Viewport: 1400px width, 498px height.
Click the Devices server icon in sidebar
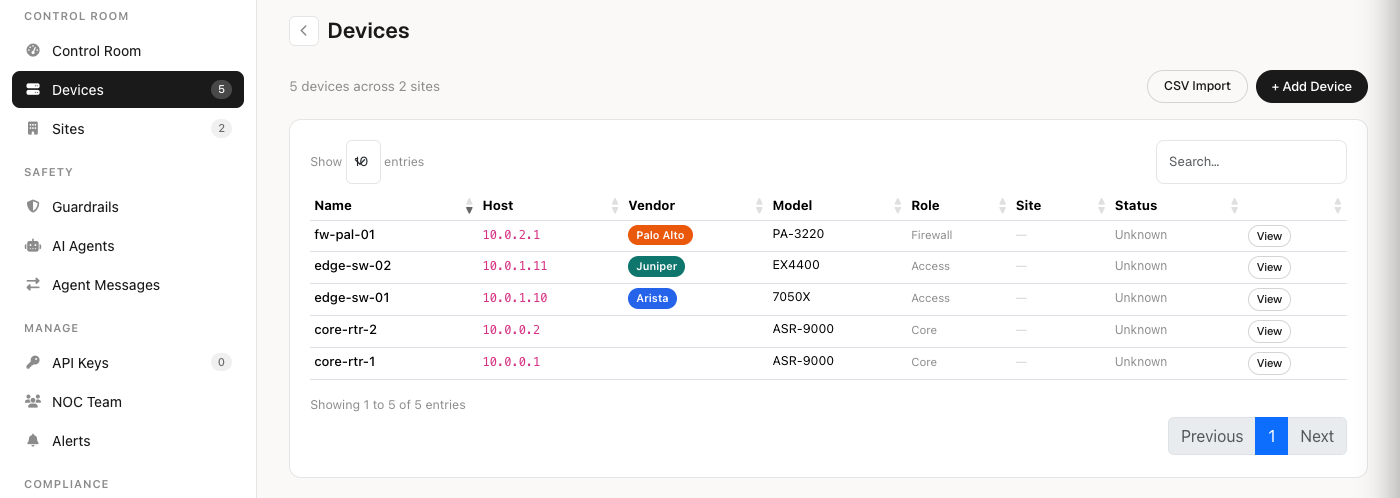pyautogui.click(x=33, y=90)
